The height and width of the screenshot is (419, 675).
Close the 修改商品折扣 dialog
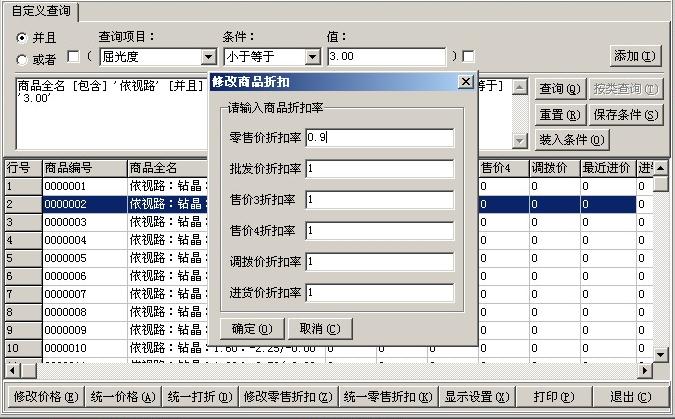coord(465,81)
